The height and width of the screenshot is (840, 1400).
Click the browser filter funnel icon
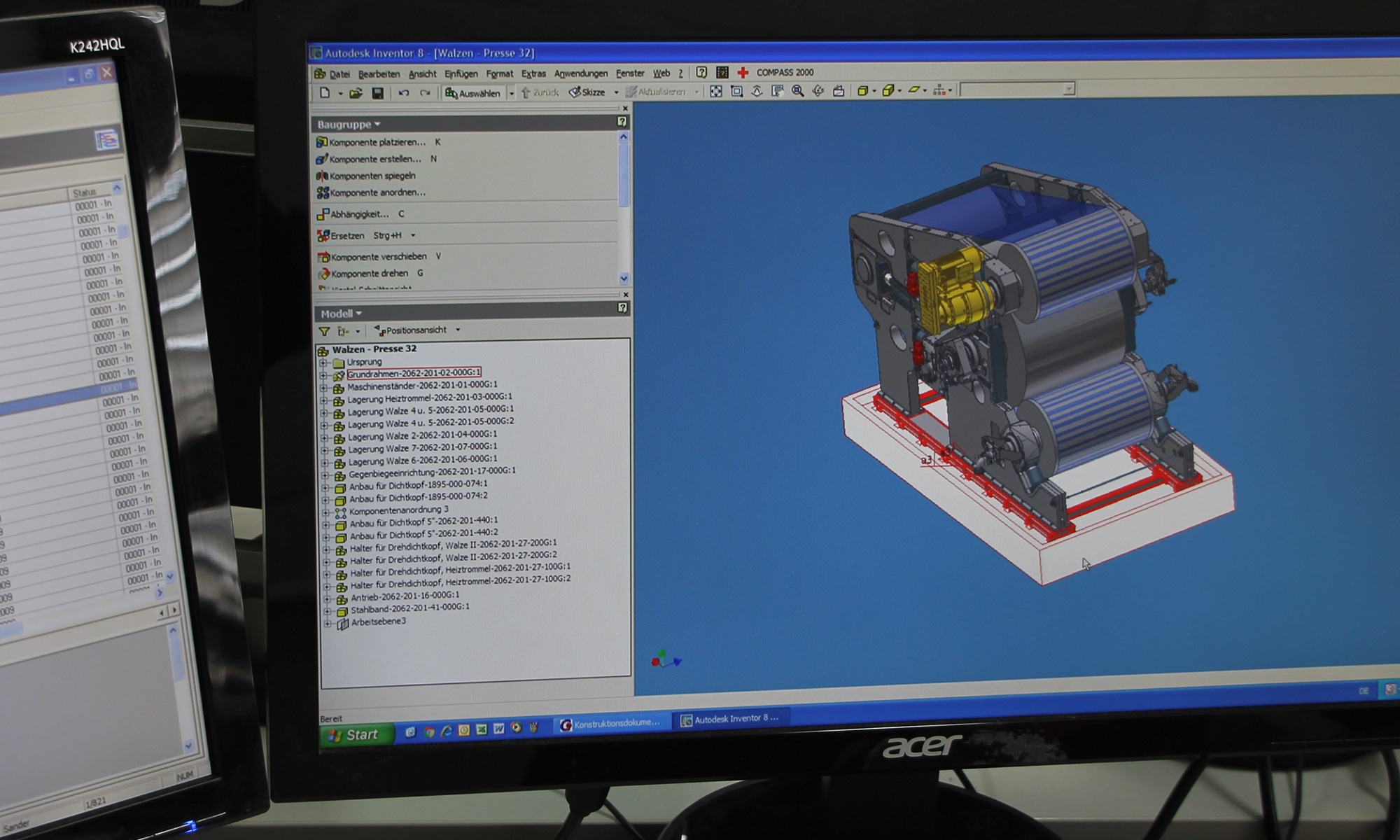point(324,331)
